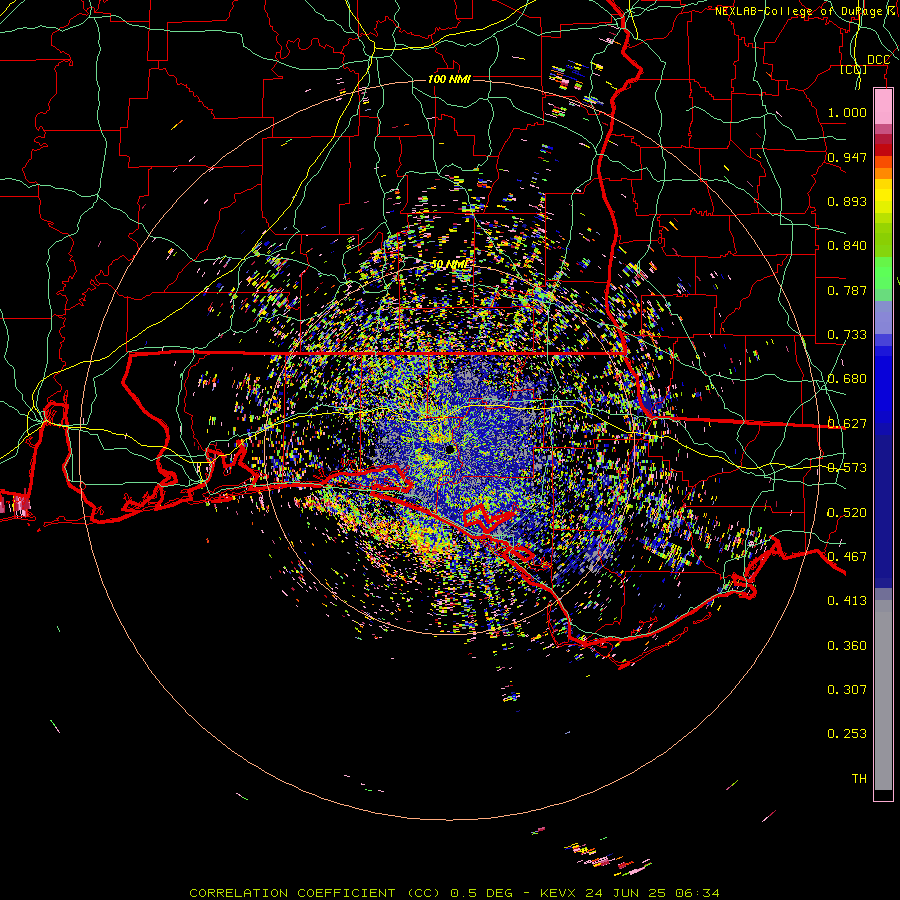Click the 0.467 value on the scale
Image resolution: width=900 pixels, height=900 pixels.
847,557
